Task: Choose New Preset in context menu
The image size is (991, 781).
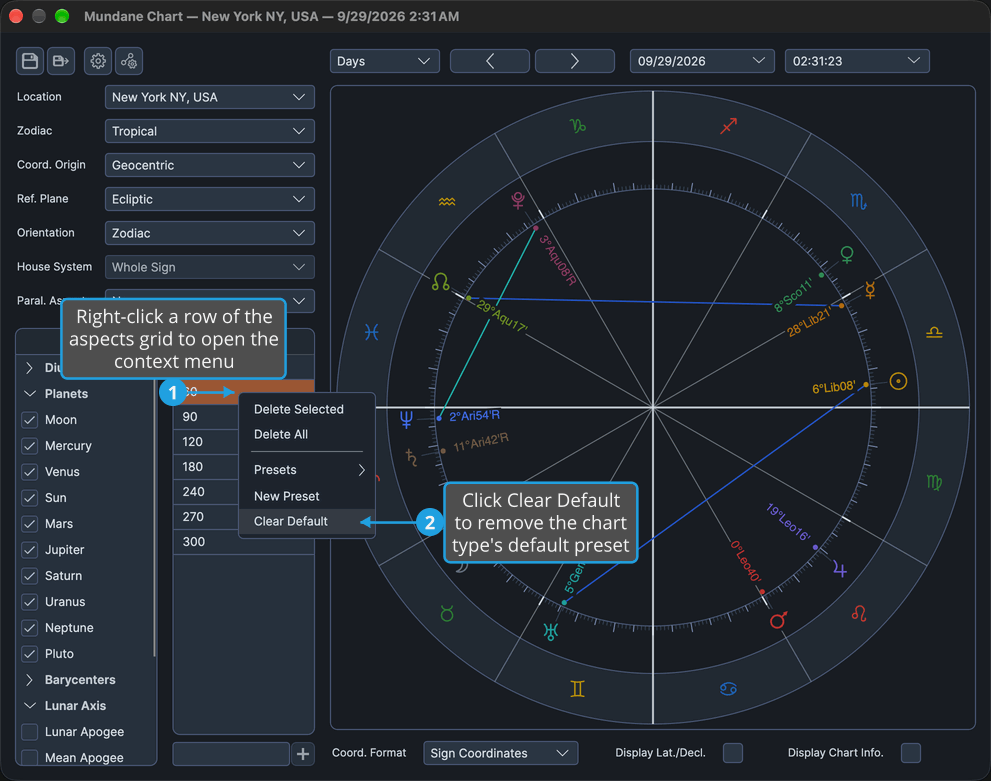Action: (307, 497)
